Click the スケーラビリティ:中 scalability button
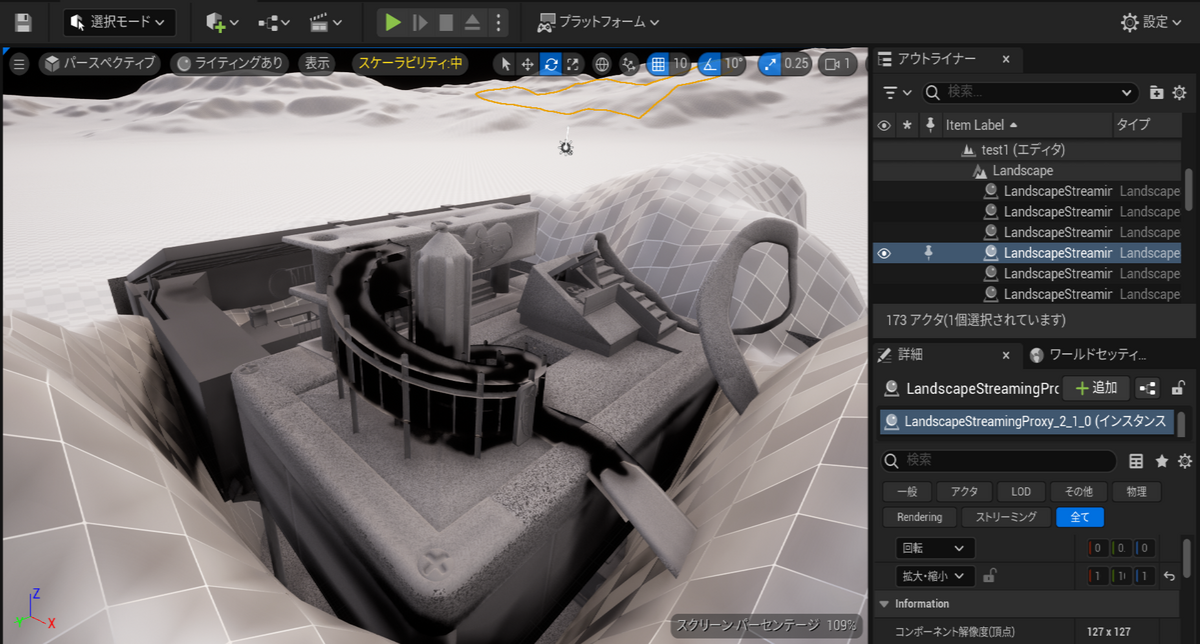1200x644 pixels. tap(412, 64)
